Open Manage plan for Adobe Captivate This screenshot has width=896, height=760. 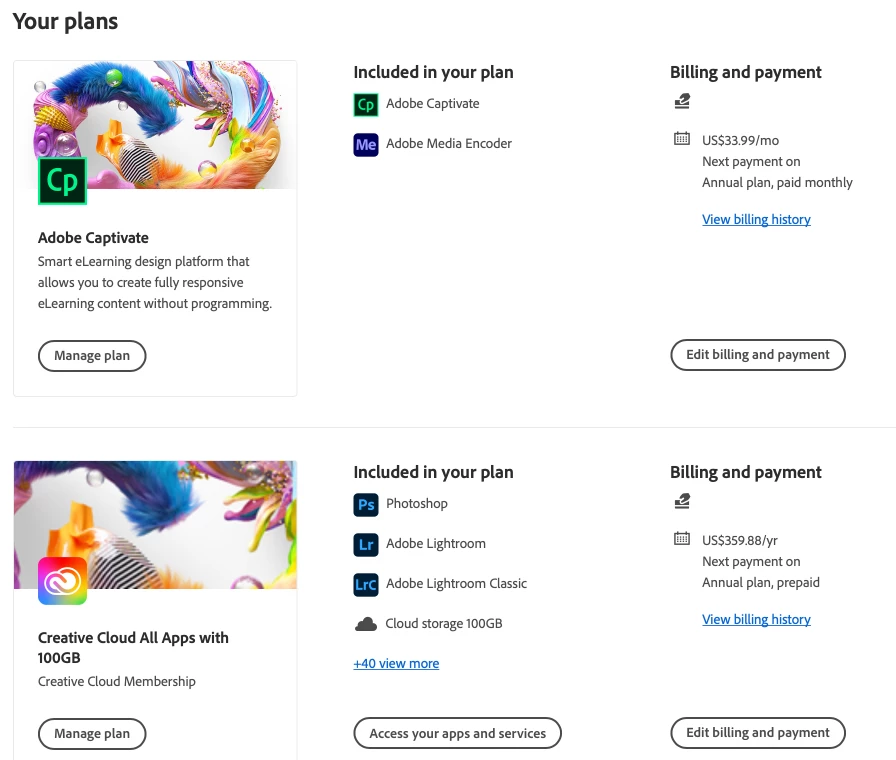click(92, 355)
